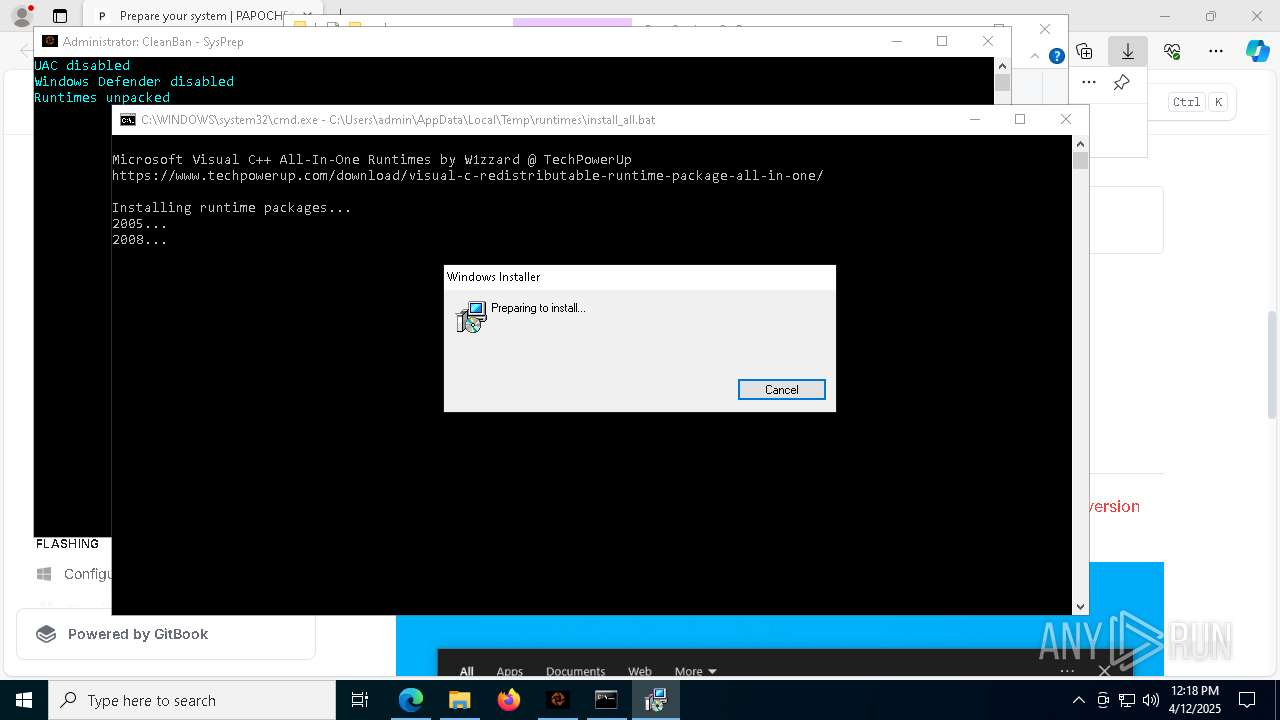Open File Explorer from taskbar
This screenshot has width=1280, height=720.
pyautogui.click(x=459, y=700)
